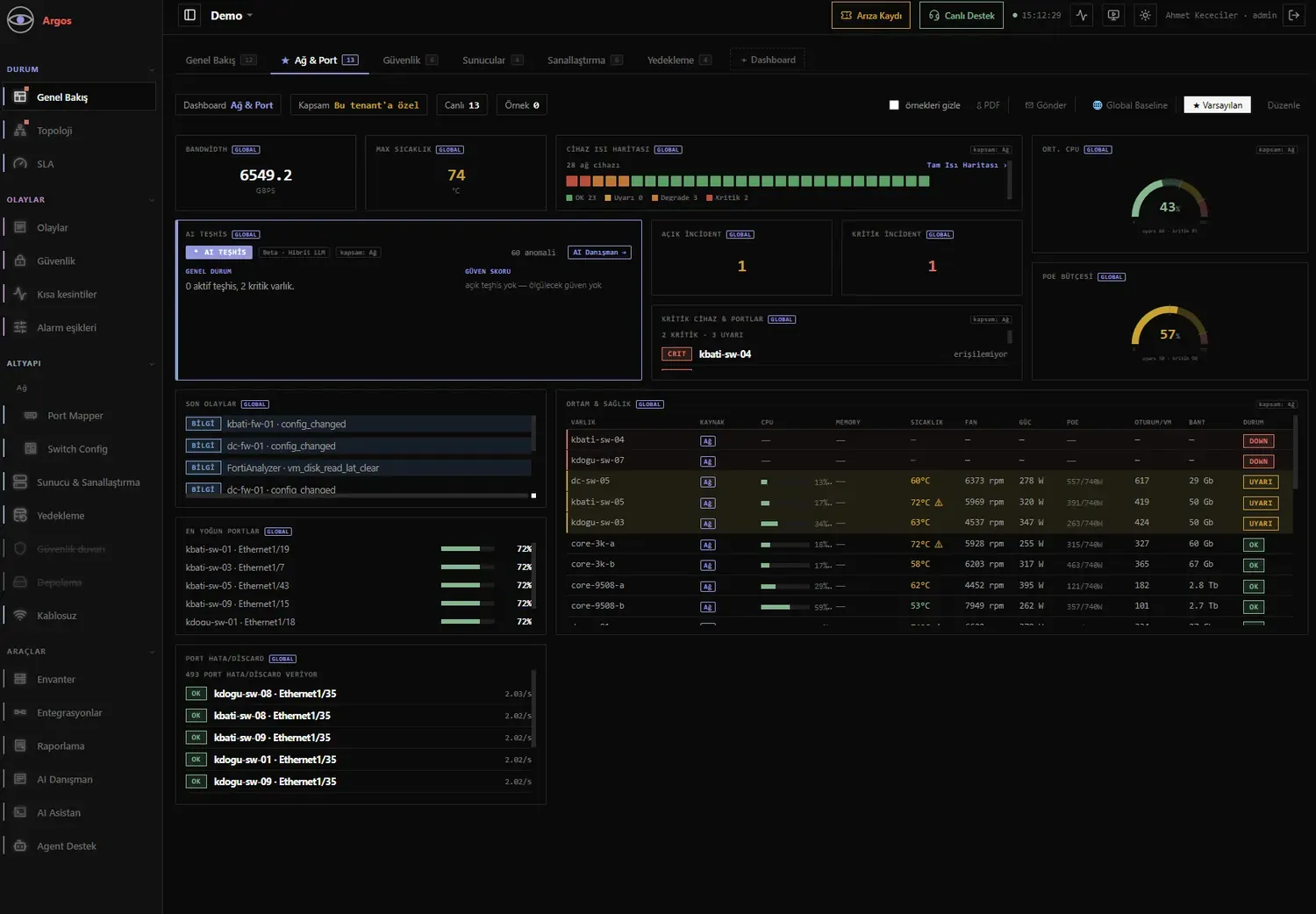Image resolution: width=1316 pixels, height=914 pixels.
Task: Switch to the Sanallaştırma dashboard tab
Action: (584, 60)
